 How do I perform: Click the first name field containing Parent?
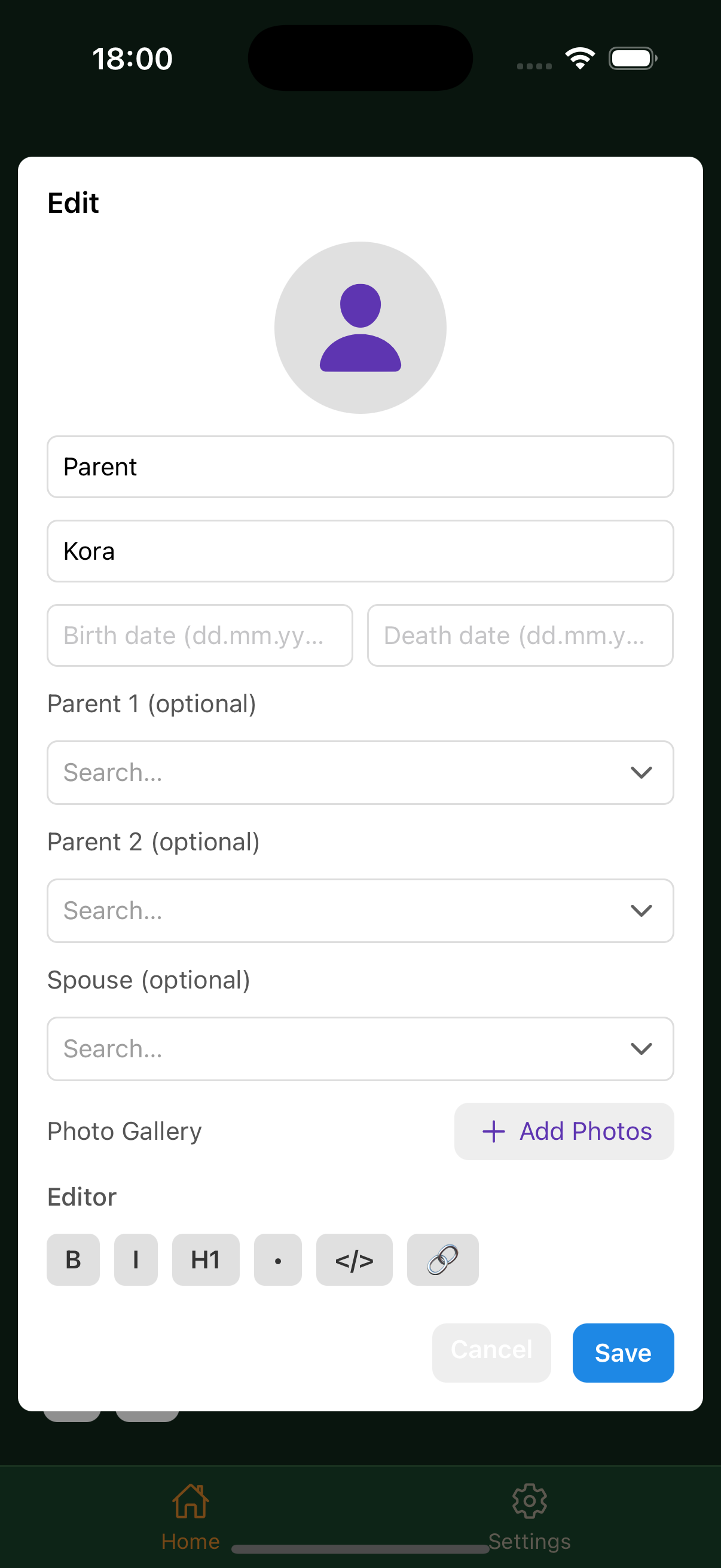(360, 467)
